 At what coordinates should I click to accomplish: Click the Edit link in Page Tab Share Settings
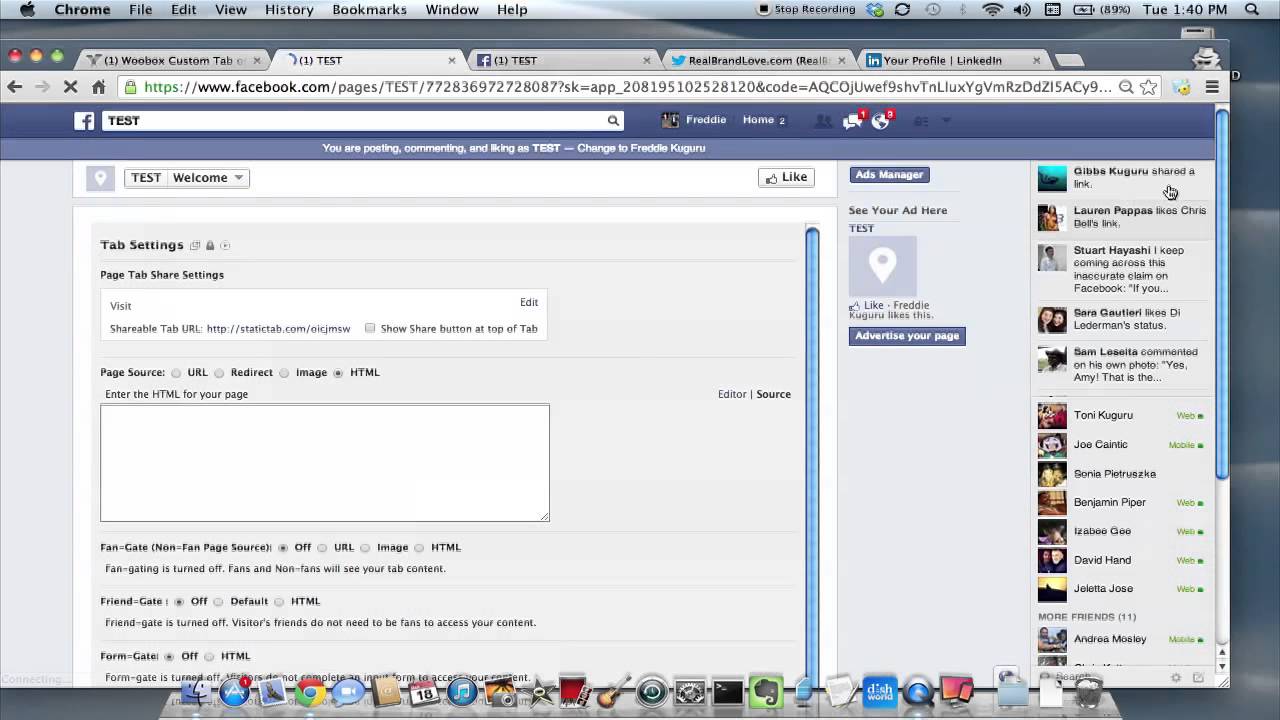(x=529, y=302)
